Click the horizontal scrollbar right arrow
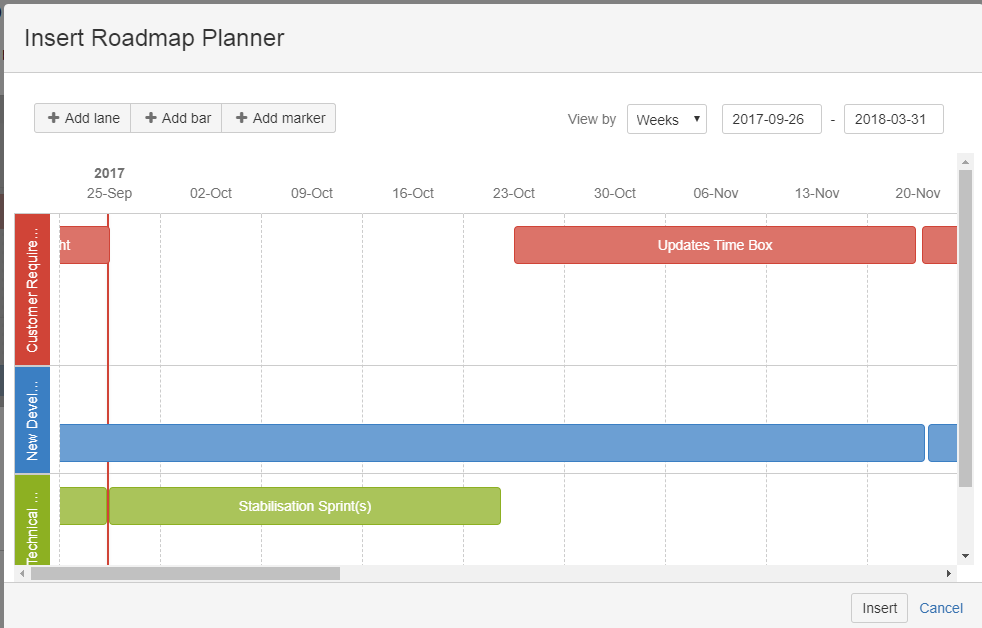Viewport: 982px width, 628px height. click(x=949, y=574)
